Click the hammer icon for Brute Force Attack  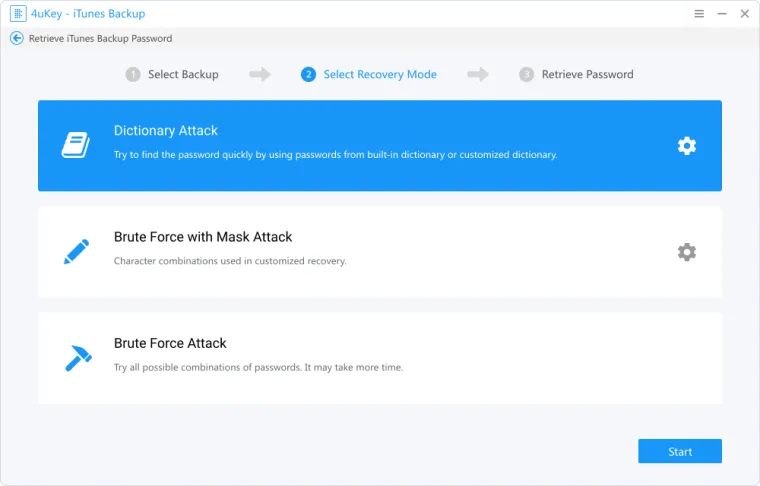click(78, 358)
